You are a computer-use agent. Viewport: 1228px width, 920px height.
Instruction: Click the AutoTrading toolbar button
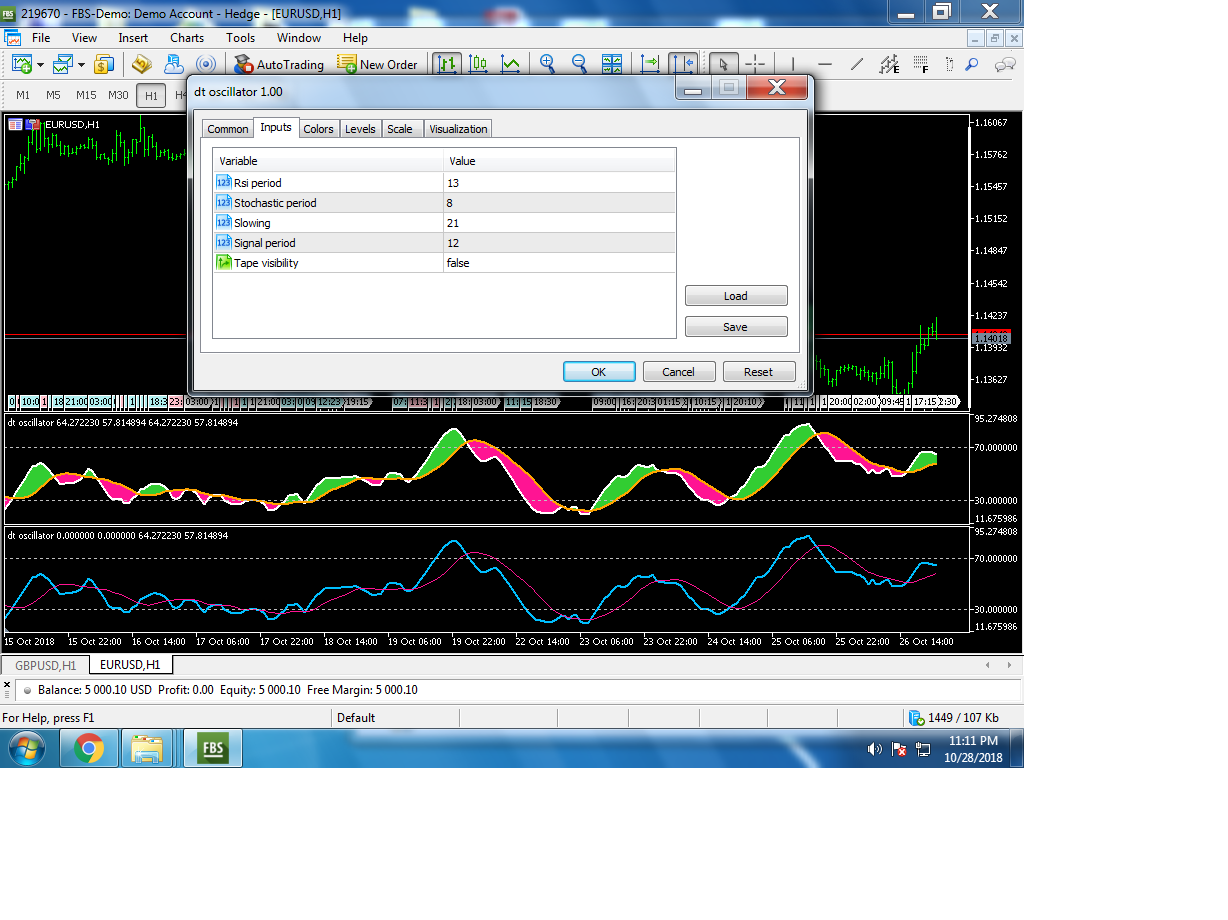279,64
